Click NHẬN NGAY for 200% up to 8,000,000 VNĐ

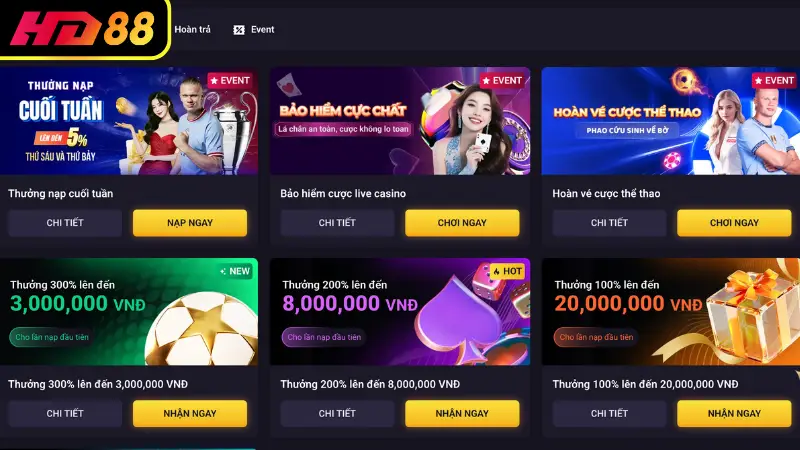click(462, 414)
